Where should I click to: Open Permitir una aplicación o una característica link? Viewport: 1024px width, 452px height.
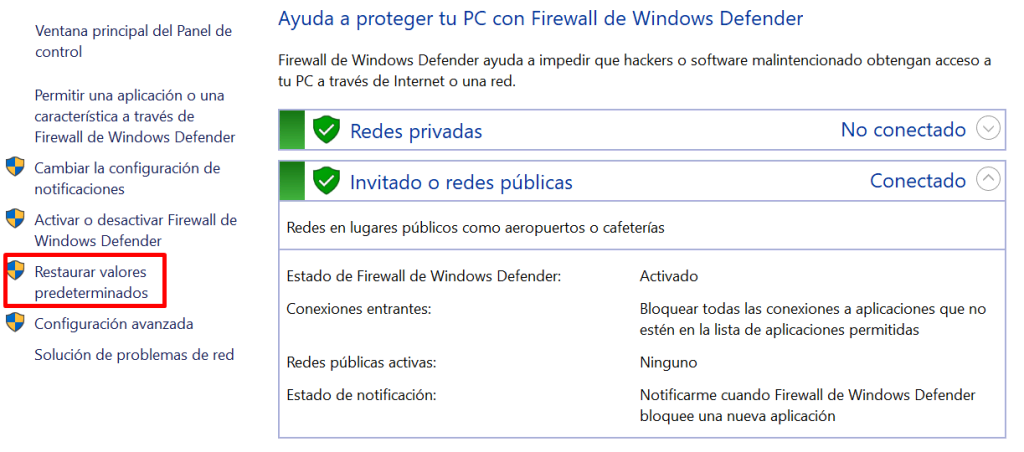coord(135,116)
